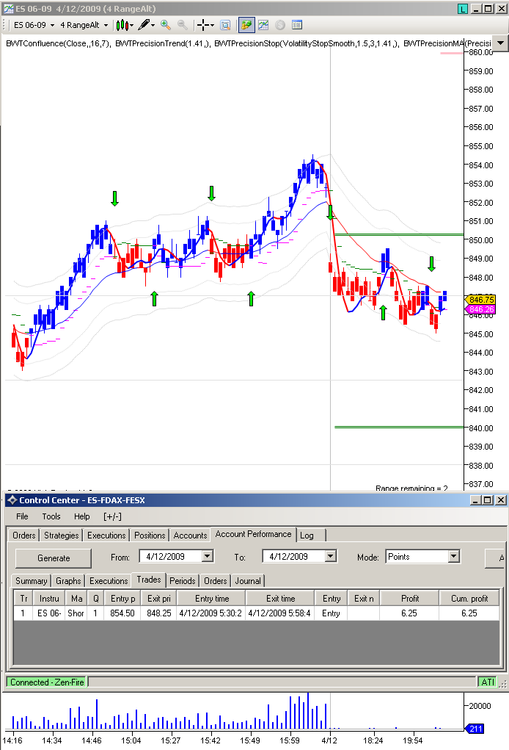Click the Control Center title bar icon
This screenshot has width=509, height=750.
12,500
